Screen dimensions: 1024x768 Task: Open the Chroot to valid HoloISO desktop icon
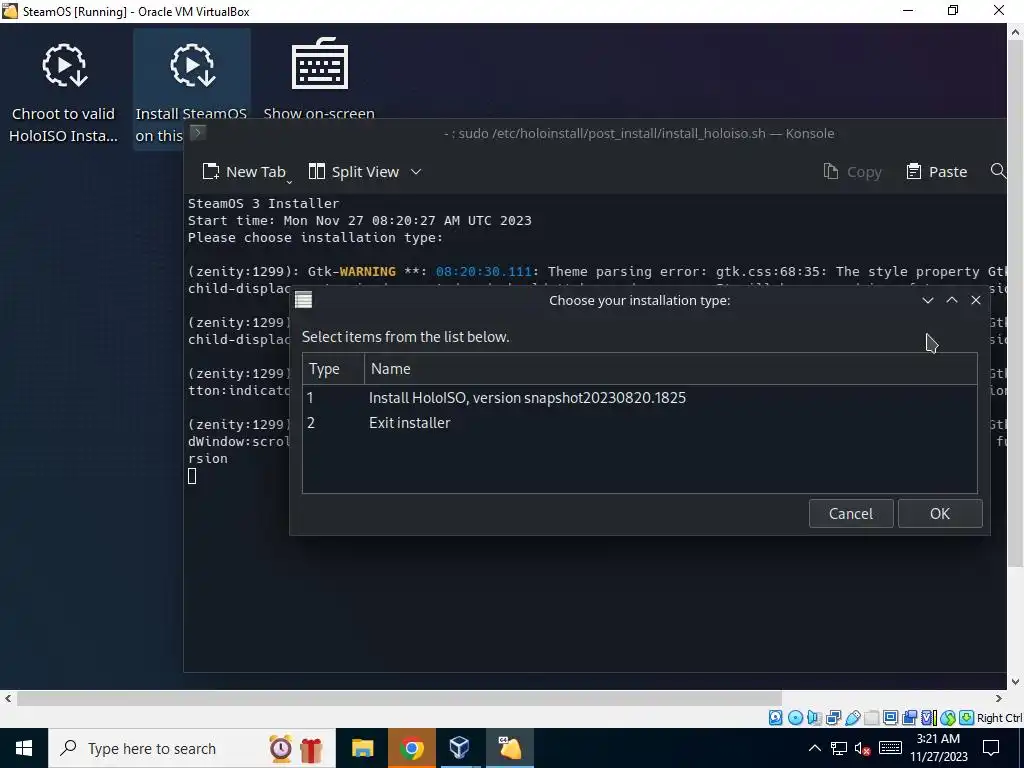63,92
